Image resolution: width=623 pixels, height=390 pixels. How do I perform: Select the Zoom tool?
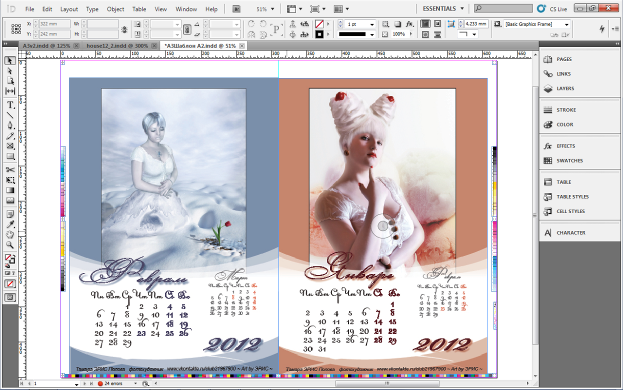[10, 245]
